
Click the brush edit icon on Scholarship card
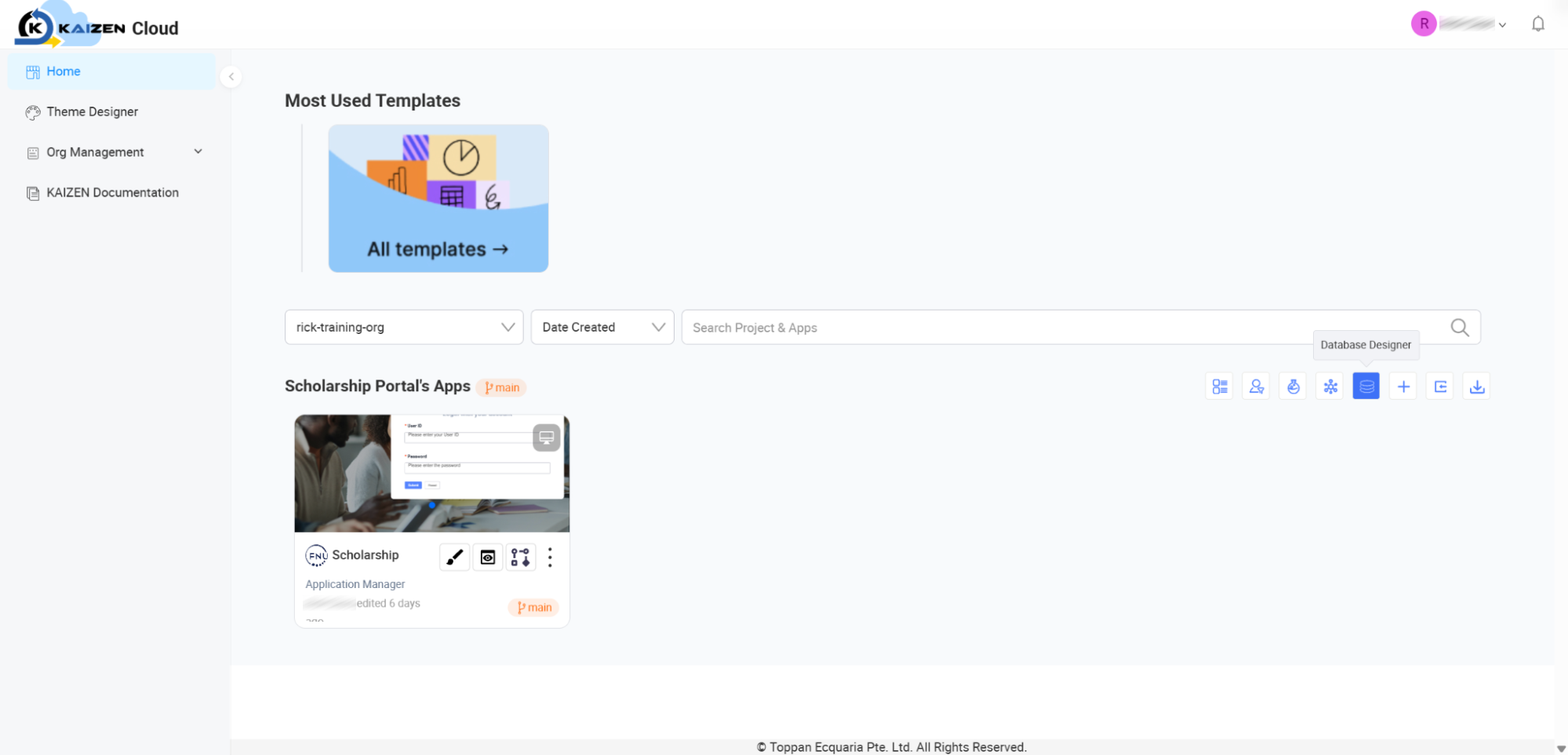coord(454,557)
